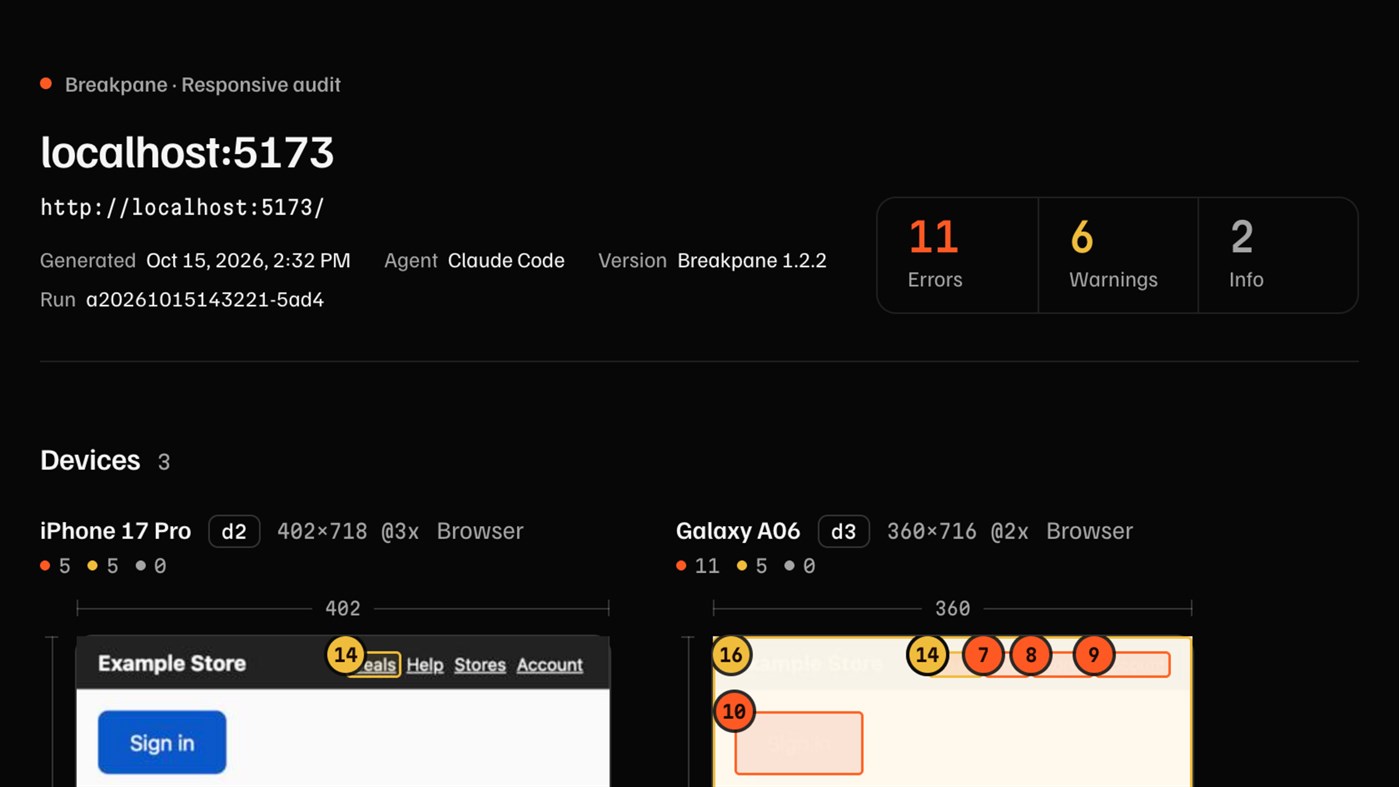Click the generated date Oct 15, 2026, 2:32 PM
The width and height of the screenshot is (1399, 787).
coord(248,260)
